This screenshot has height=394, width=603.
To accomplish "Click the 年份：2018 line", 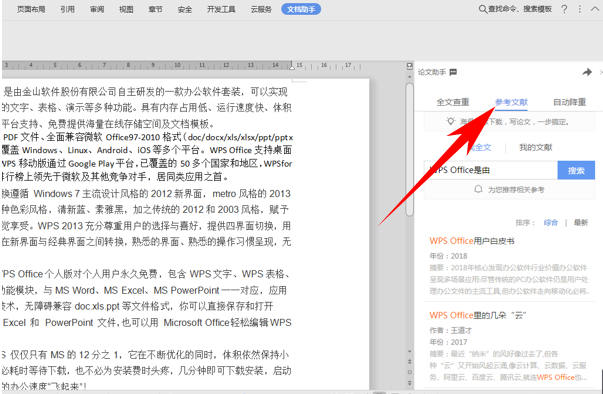I will coord(448,256).
